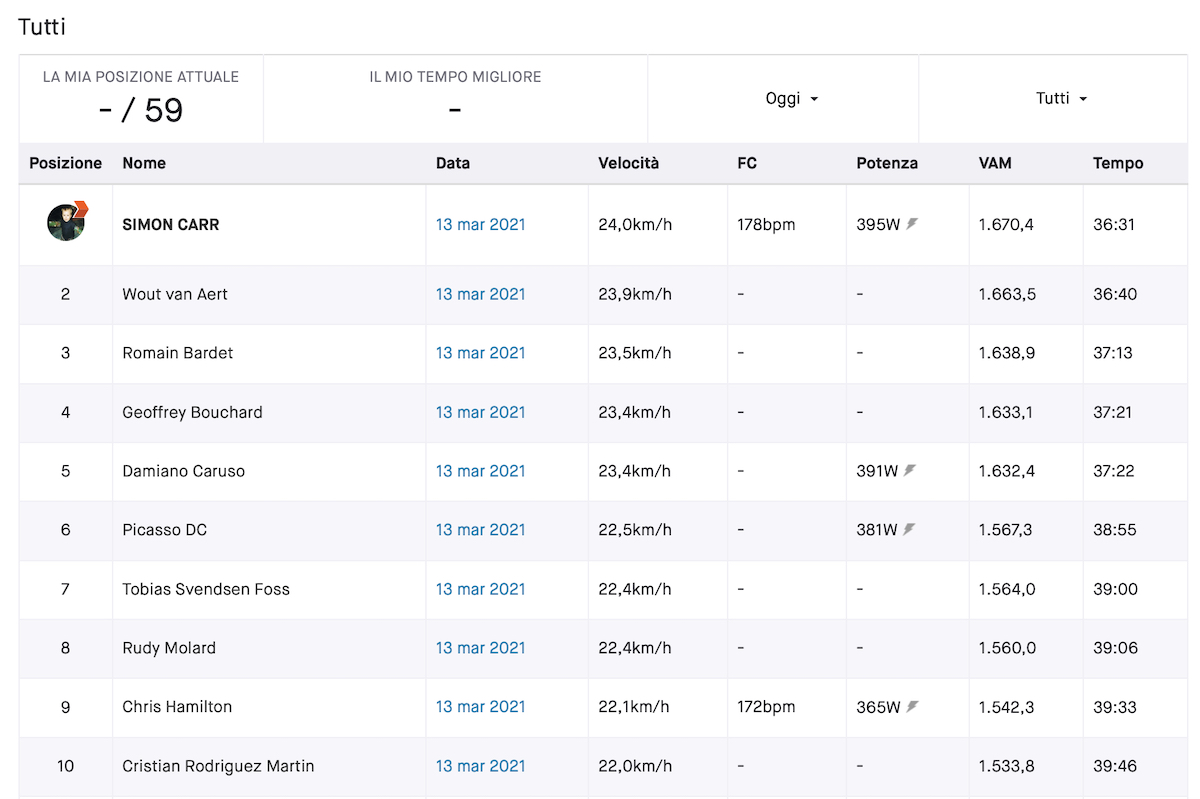The width and height of the screenshot is (1200, 799).
Task: Click power meter icon beside 391W
Action: tap(910, 471)
